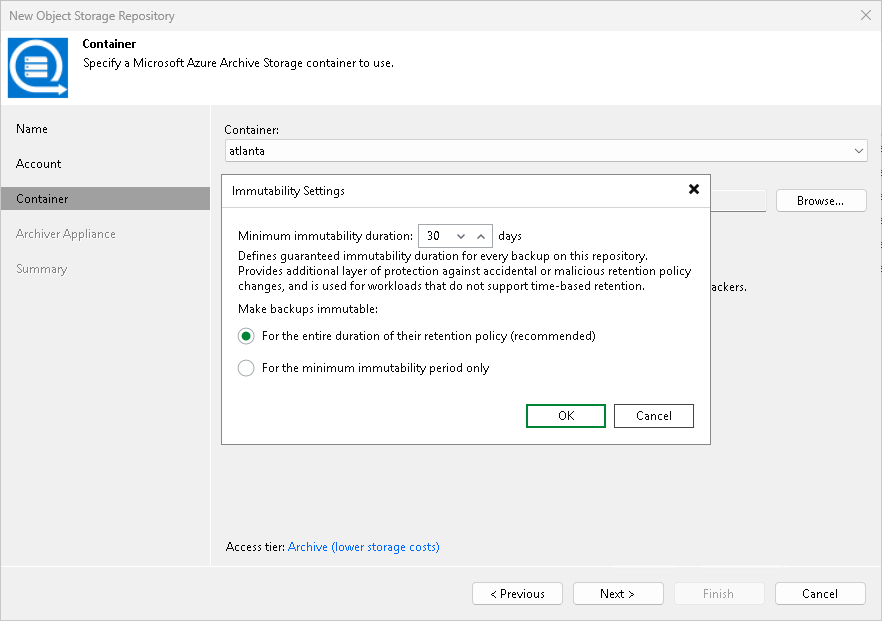Open the Container dropdown list
This screenshot has height=621, width=882.
click(858, 151)
